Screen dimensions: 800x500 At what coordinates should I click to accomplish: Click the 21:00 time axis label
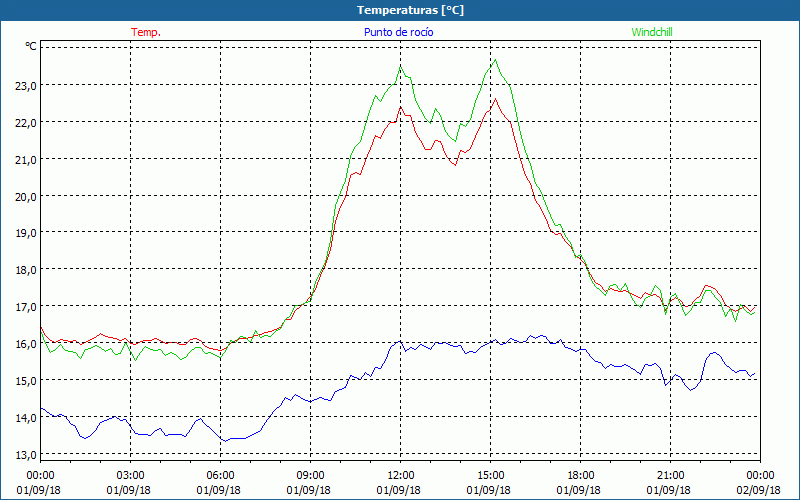pos(670,476)
